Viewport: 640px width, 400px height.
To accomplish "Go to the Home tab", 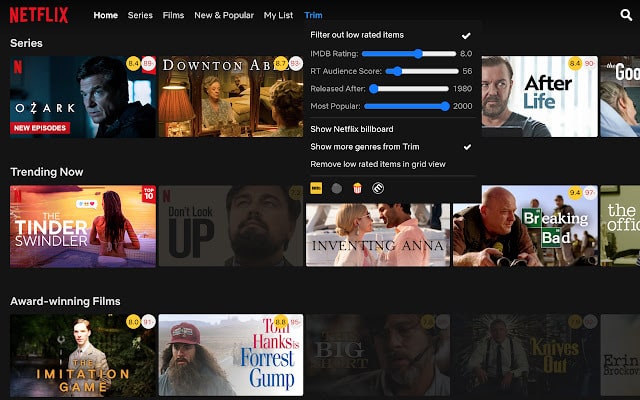I will coord(106,15).
